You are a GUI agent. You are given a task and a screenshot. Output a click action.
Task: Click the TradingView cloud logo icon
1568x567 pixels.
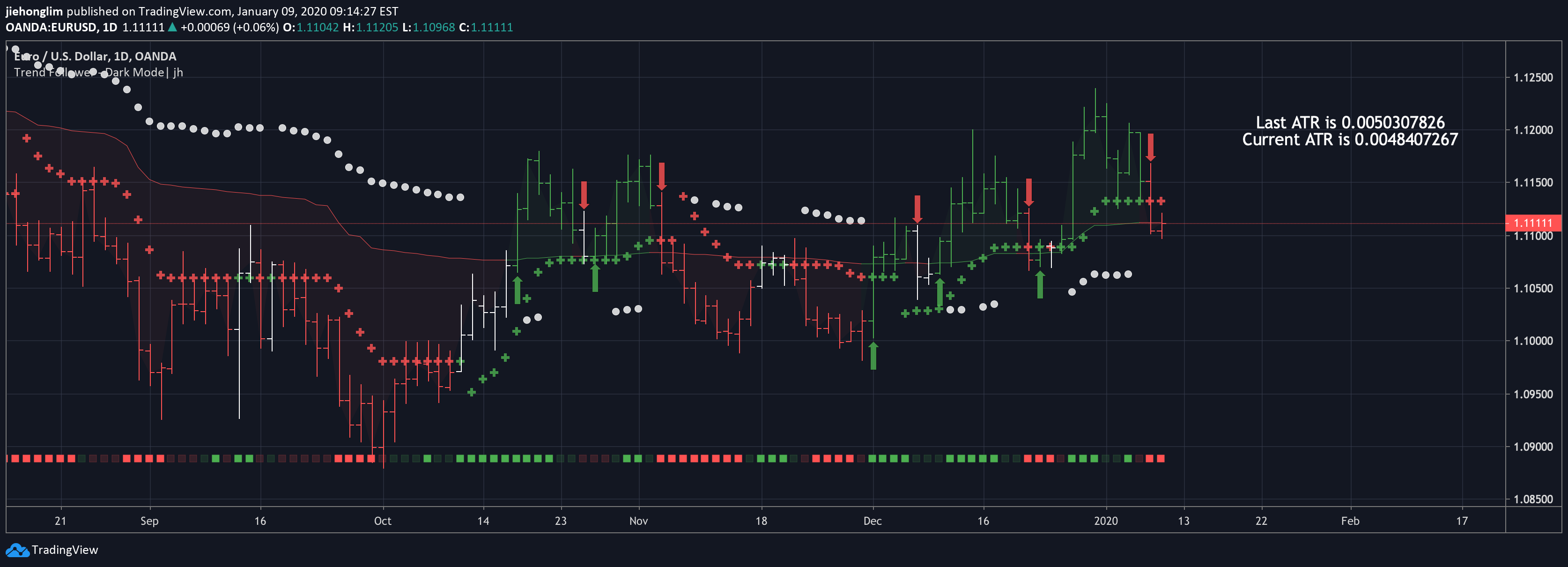tap(17, 551)
